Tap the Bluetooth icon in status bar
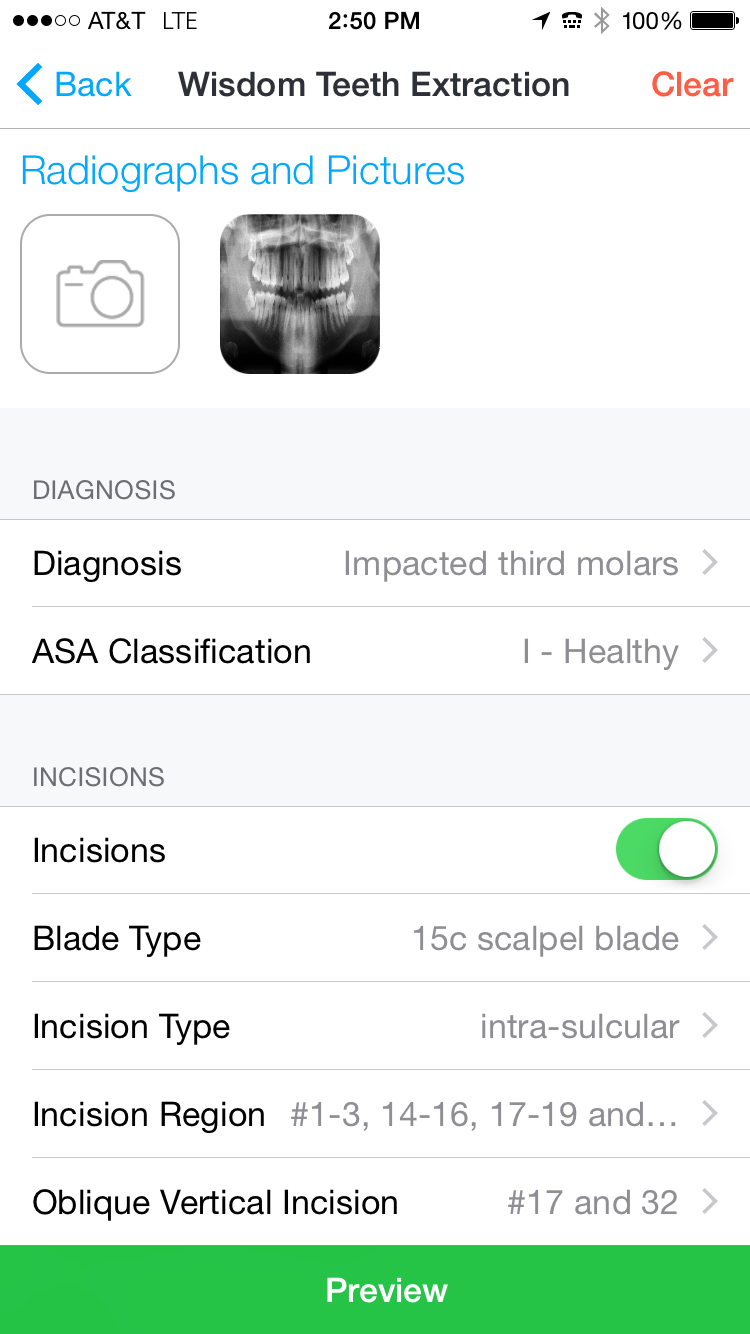This screenshot has width=750, height=1334. (x=602, y=21)
